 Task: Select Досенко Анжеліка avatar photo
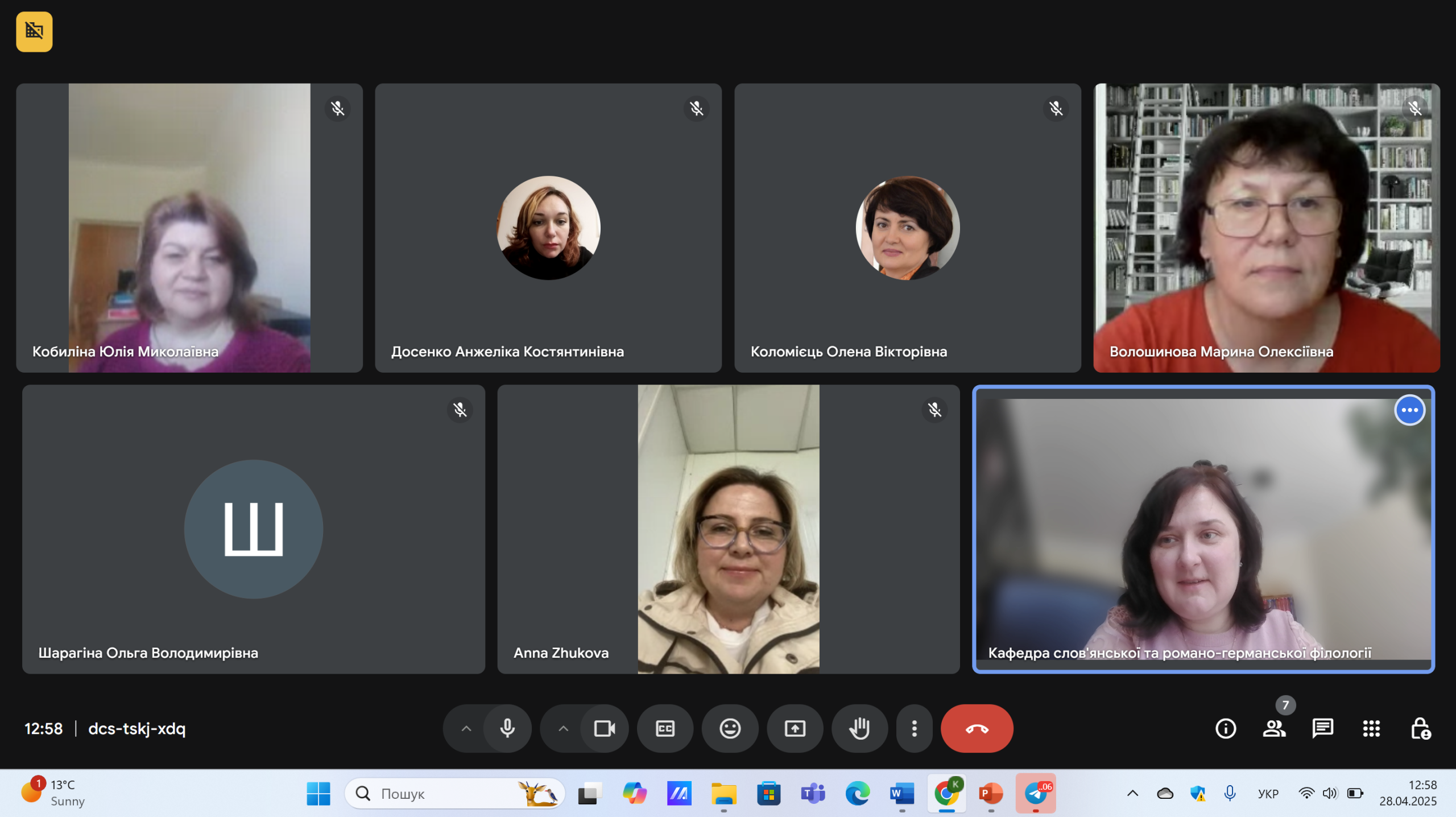[548, 228]
